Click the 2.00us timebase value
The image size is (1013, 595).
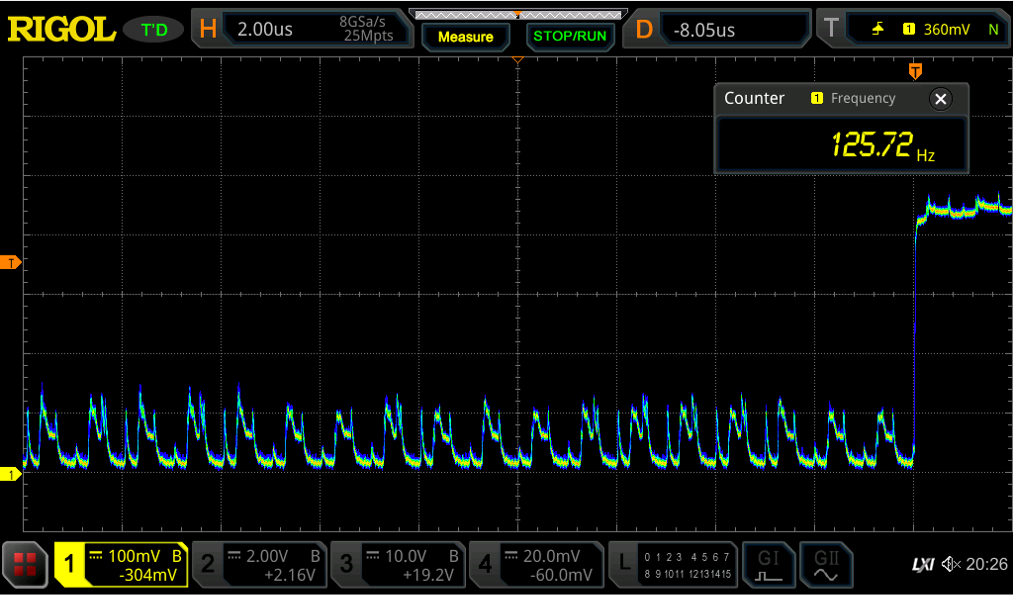click(265, 29)
